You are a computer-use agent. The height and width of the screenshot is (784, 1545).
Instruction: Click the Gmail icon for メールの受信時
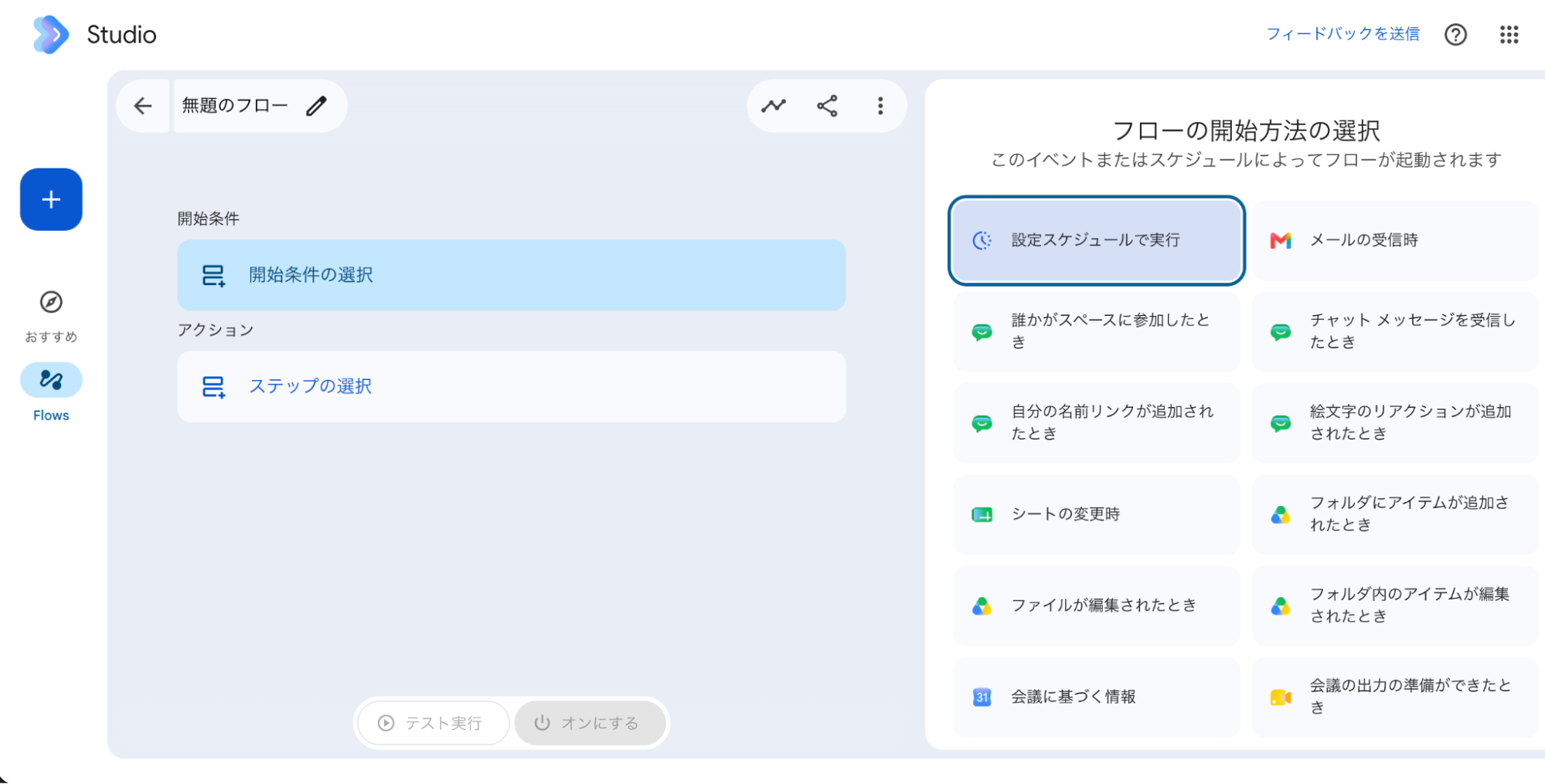[x=1281, y=241]
